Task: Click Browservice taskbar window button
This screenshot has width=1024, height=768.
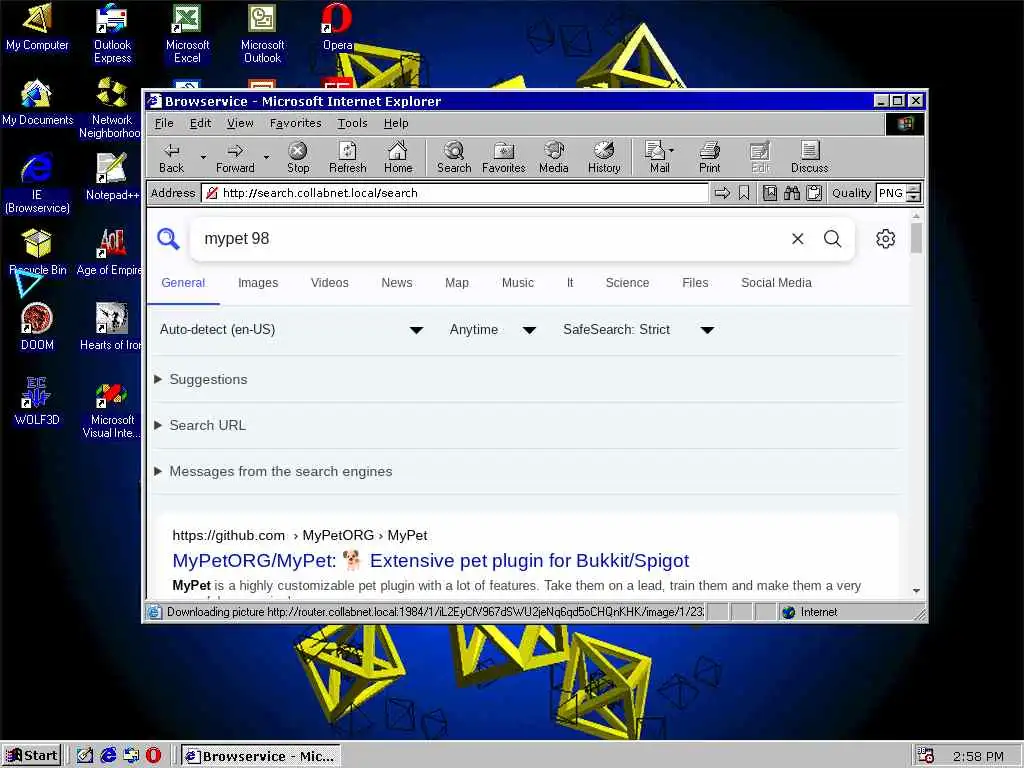Action: pyautogui.click(x=261, y=756)
